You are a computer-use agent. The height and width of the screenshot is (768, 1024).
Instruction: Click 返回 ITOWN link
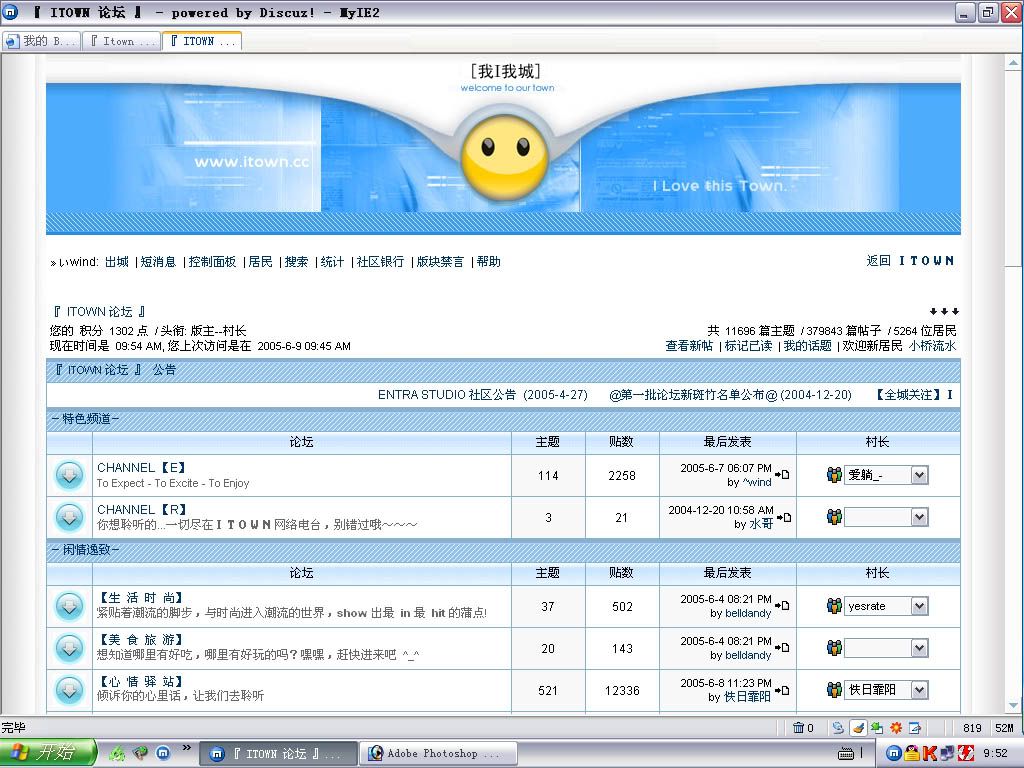tap(910, 261)
